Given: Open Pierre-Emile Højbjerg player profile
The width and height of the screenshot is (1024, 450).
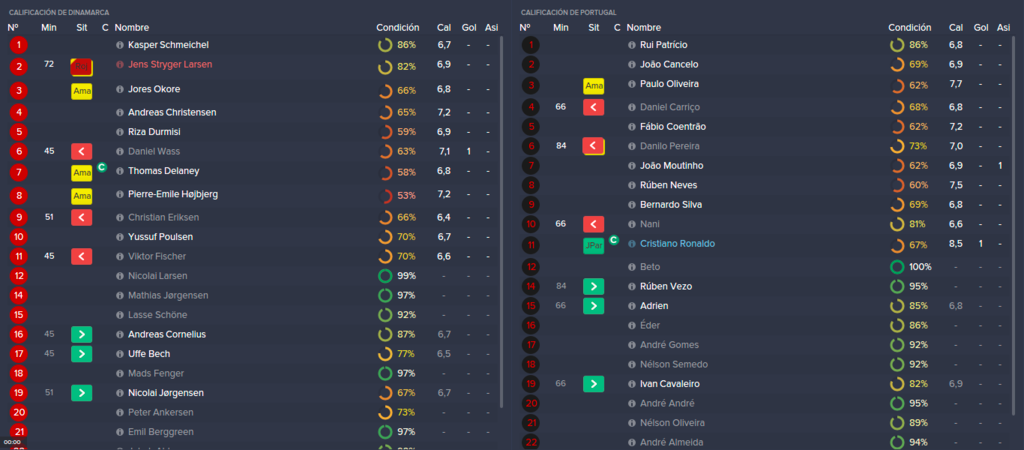Looking at the screenshot, I should click(x=172, y=194).
